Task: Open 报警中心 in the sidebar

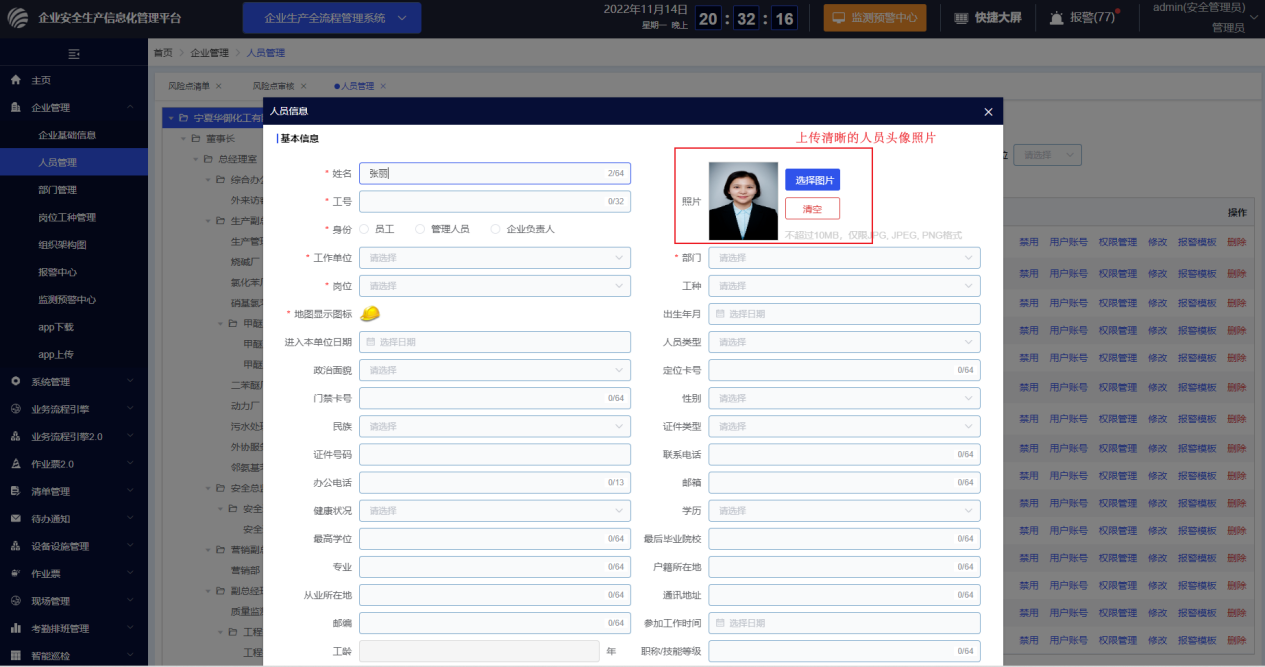Action: coord(57,272)
